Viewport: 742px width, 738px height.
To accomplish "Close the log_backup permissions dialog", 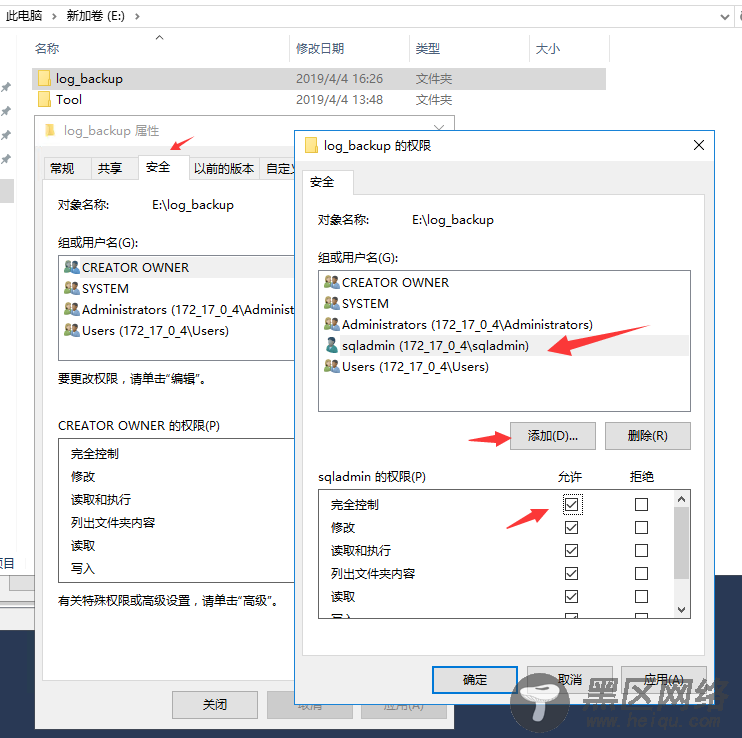I will pos(699,145).
